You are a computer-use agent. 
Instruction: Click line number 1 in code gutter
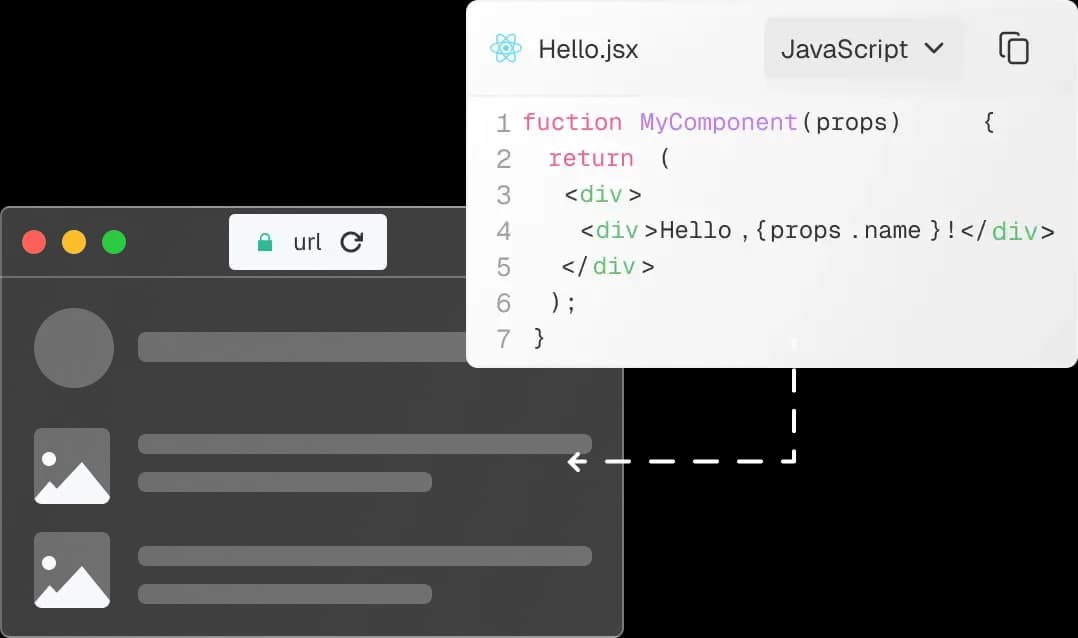503,123
